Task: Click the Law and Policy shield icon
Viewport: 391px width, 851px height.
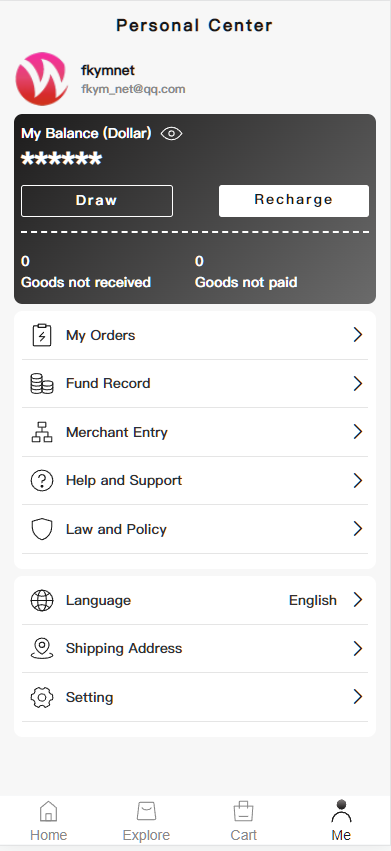Action: [x=42, y=529]
